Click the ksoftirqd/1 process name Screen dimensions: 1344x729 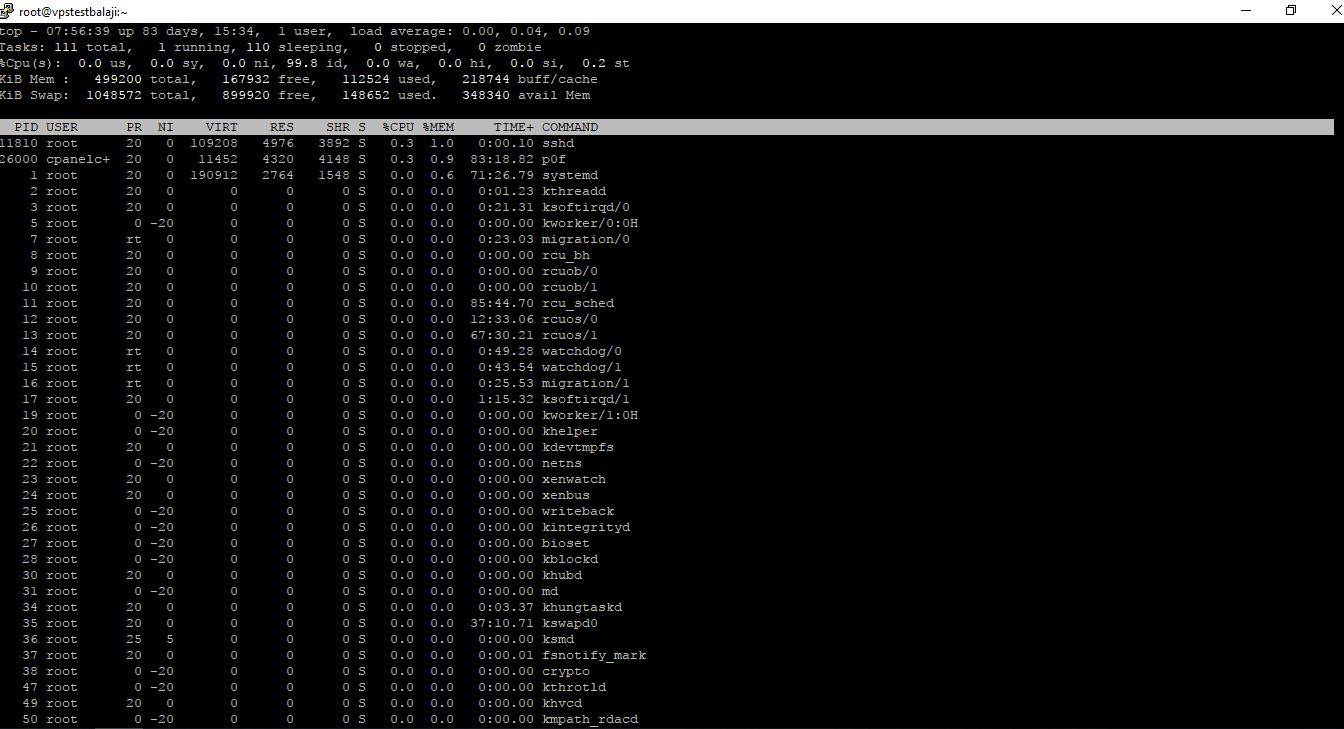(586, 399)
